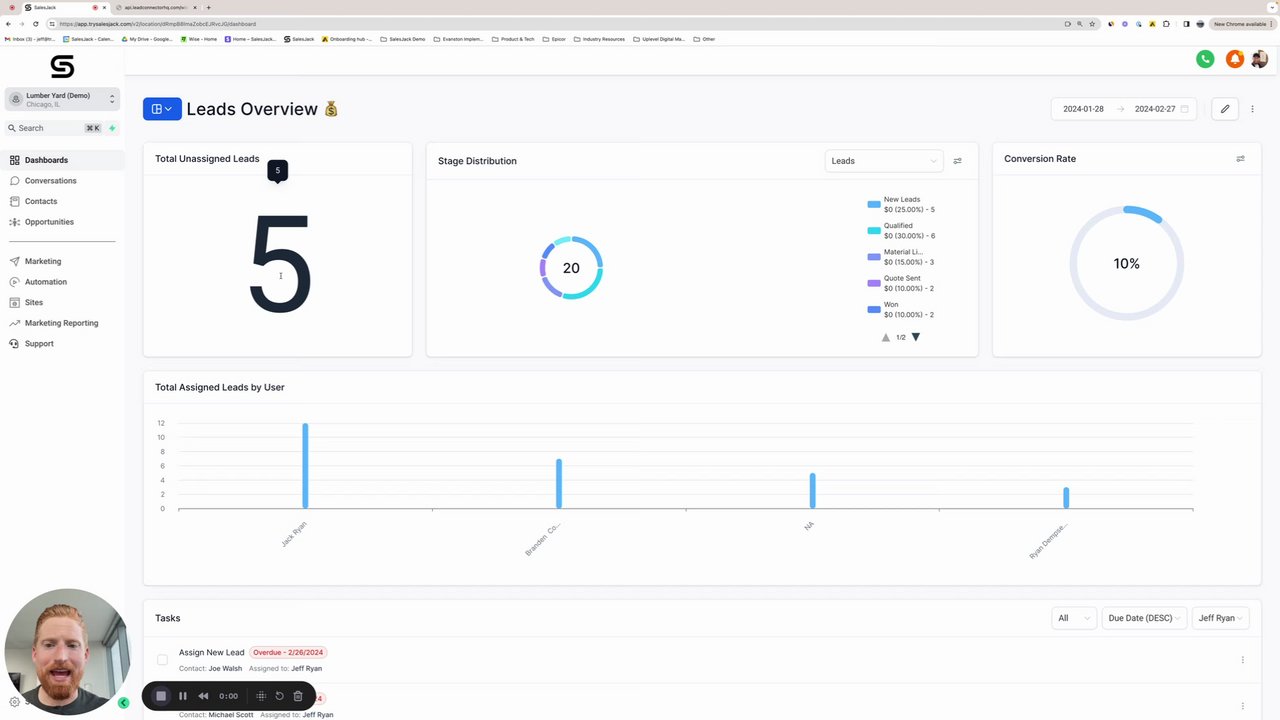Go to next legend page arrow
1280x720 pixels.
915,337
